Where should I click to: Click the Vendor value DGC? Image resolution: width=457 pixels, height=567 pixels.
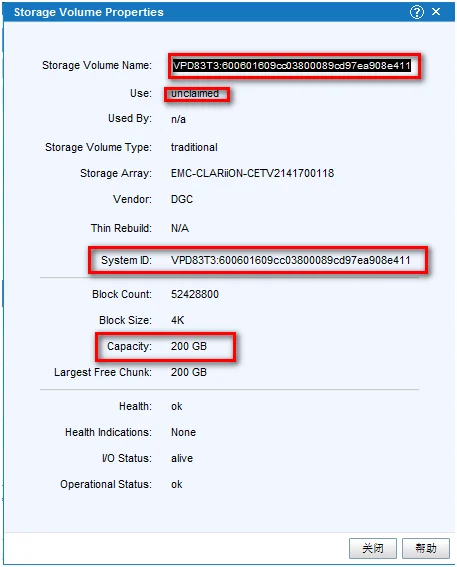tap(181, 199)
